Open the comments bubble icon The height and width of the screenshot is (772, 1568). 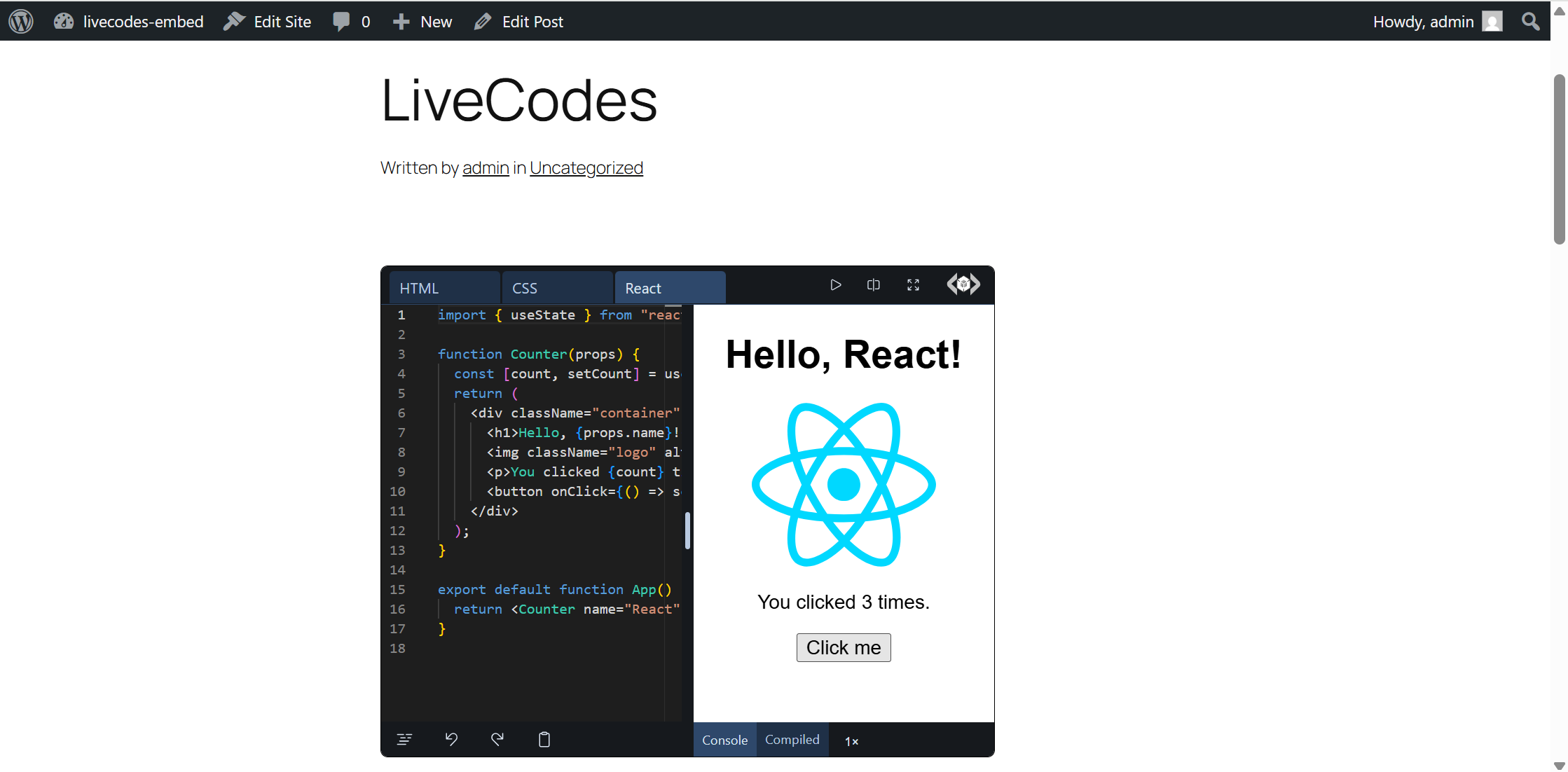click(x=341, y=22)
